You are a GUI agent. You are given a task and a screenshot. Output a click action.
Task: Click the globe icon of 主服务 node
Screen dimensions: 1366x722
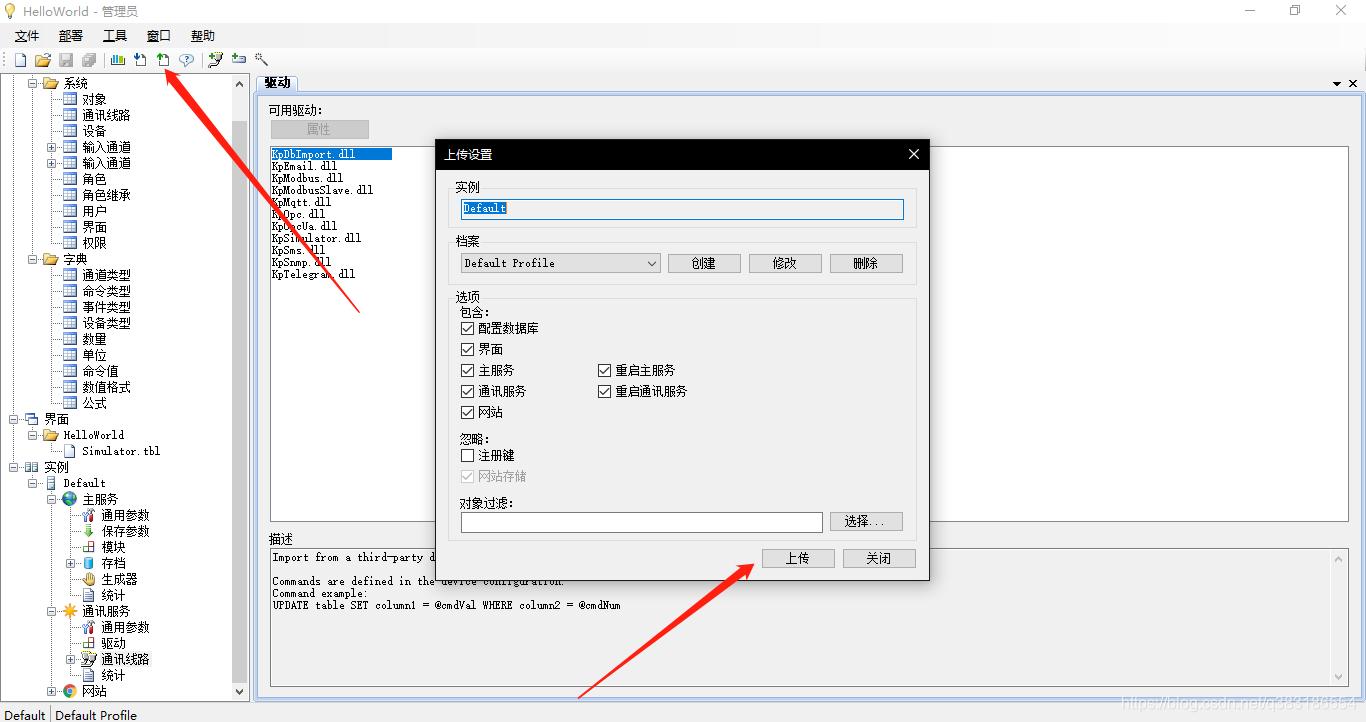coord(69,499)
